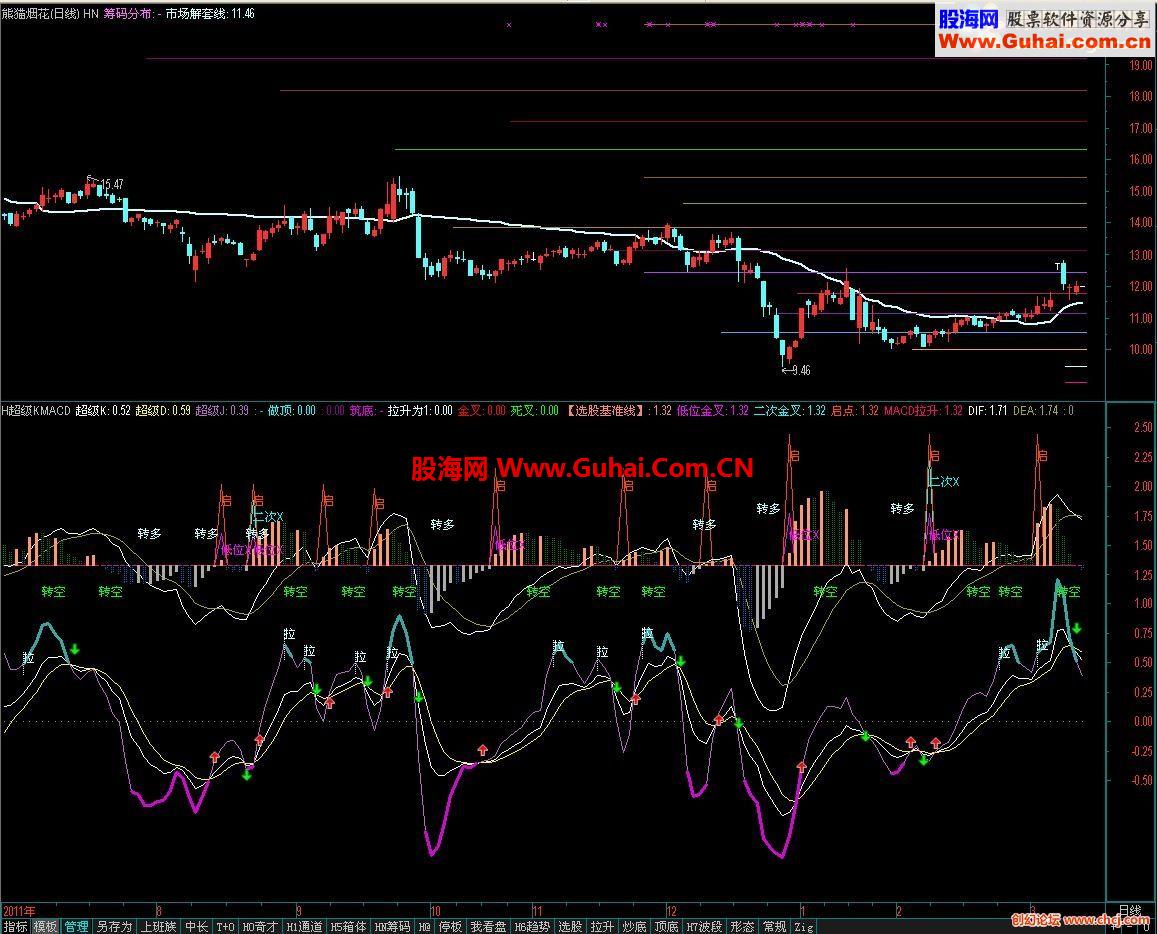Switch to the T+0 template
This screenshot has width=1157, height=934.
coord(225,927)
